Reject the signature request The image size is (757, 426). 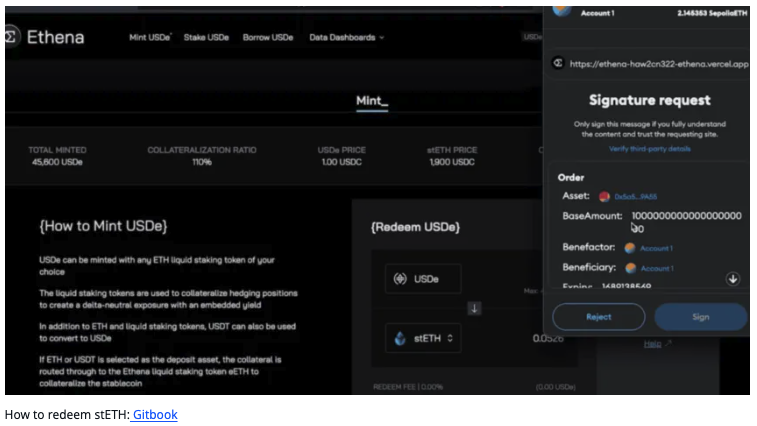click(599, 317)
